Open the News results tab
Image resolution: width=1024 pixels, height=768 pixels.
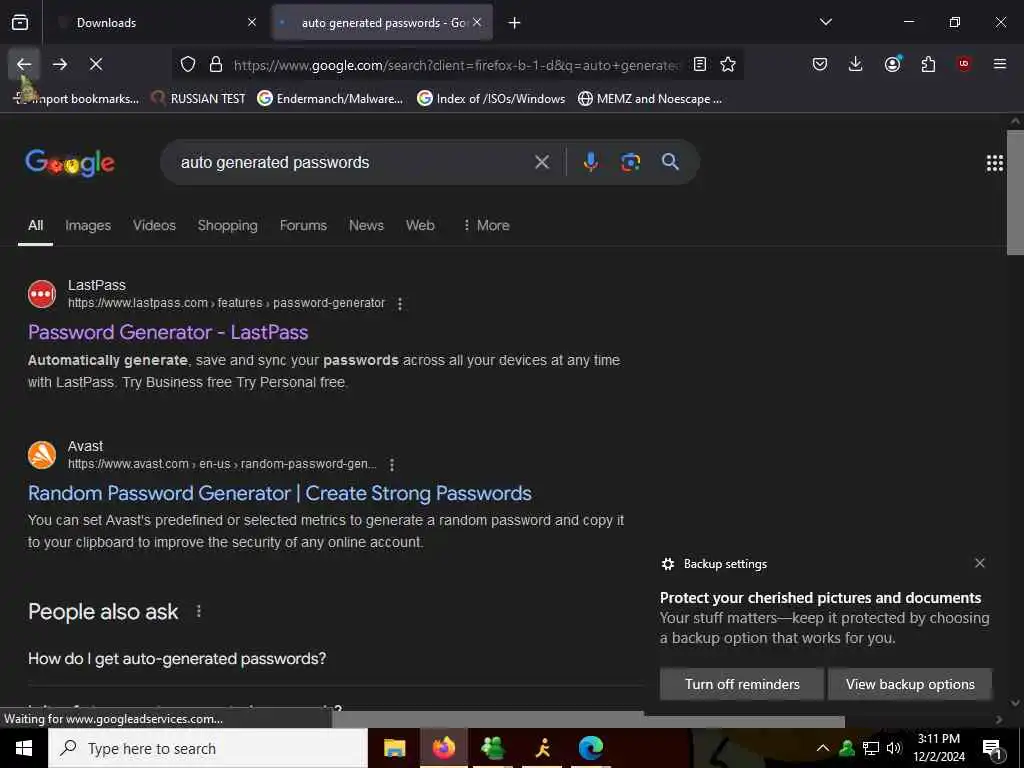366,225
